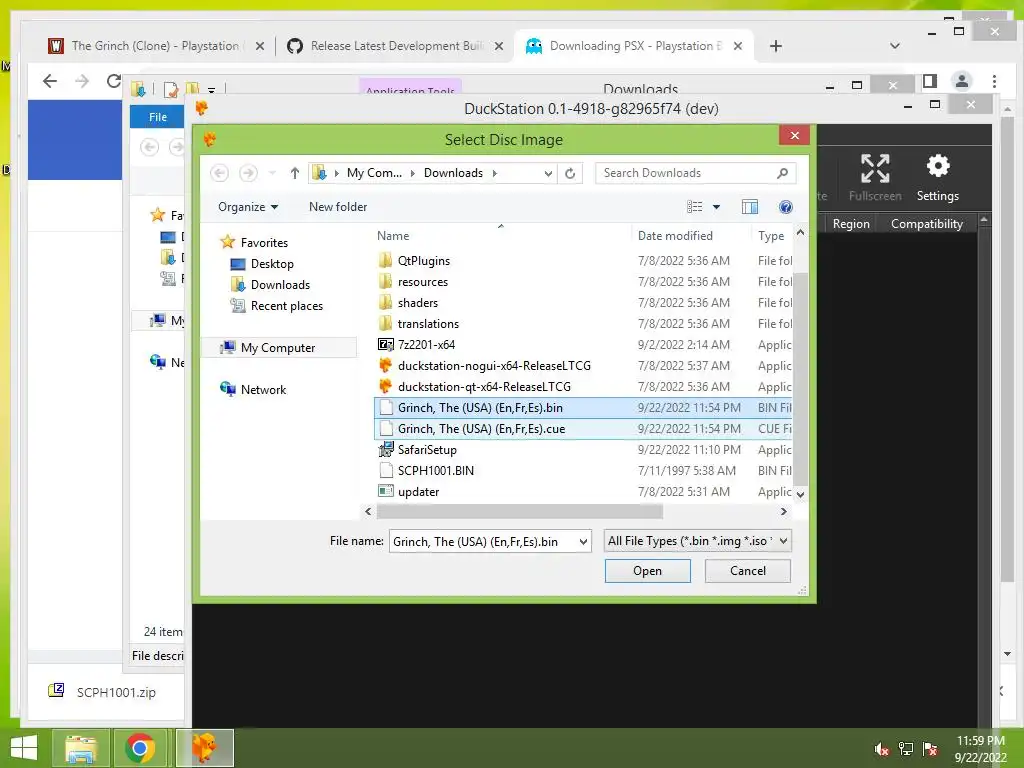Click the Open button
Screen dimensions: 1024x768
647,571
